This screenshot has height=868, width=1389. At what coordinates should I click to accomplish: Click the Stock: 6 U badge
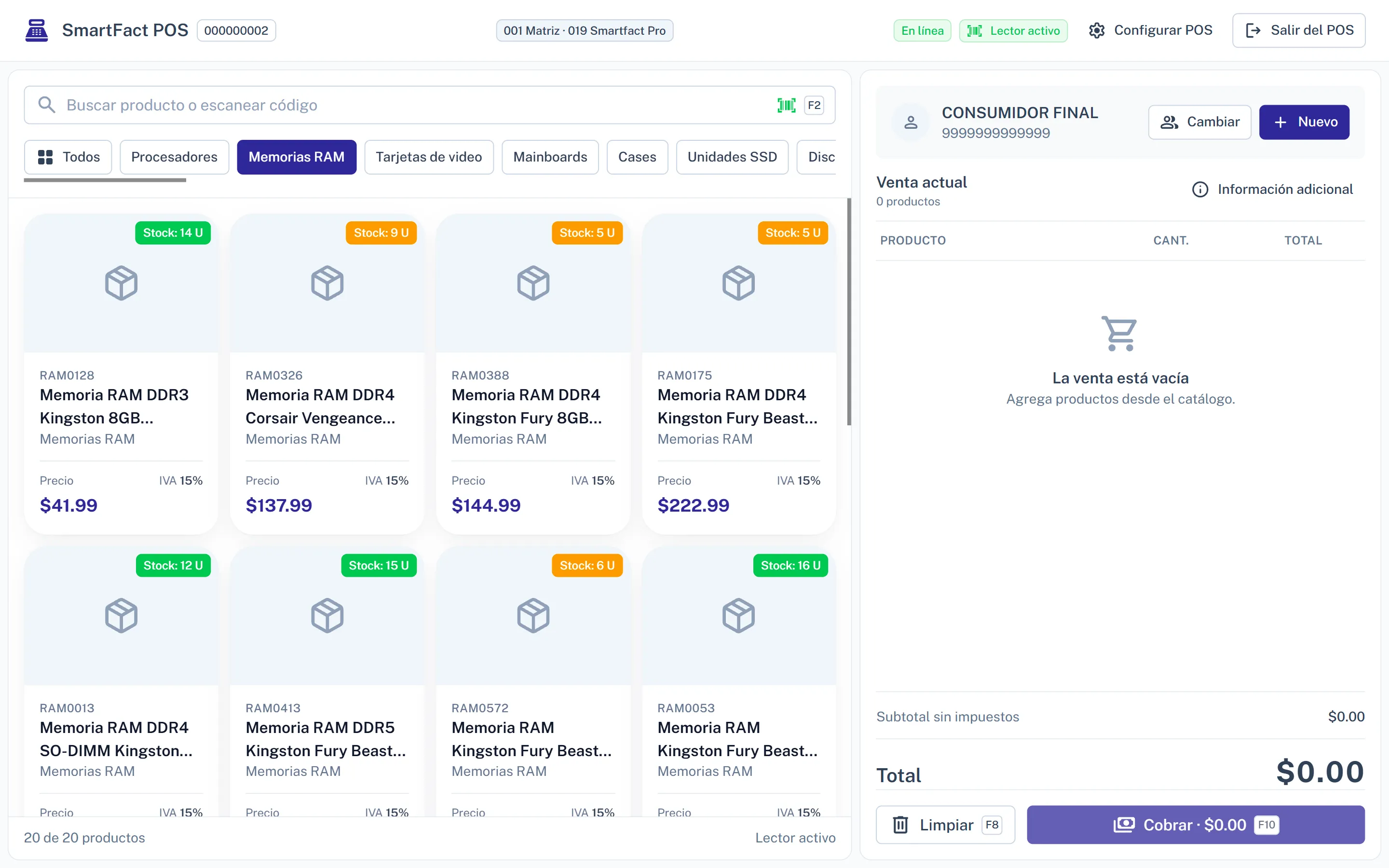[587, 566]
